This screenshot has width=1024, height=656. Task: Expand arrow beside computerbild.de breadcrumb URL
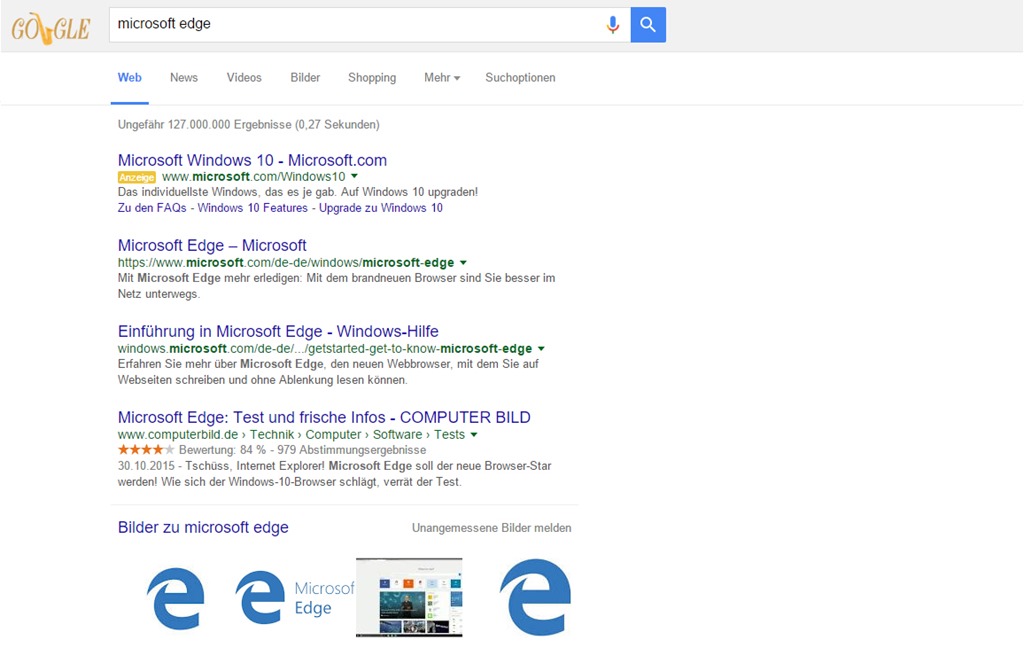point(474,435)
